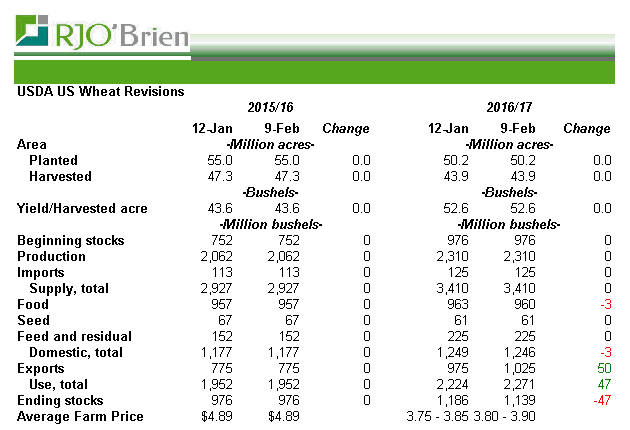Select the Production row label

pos(52,257)
